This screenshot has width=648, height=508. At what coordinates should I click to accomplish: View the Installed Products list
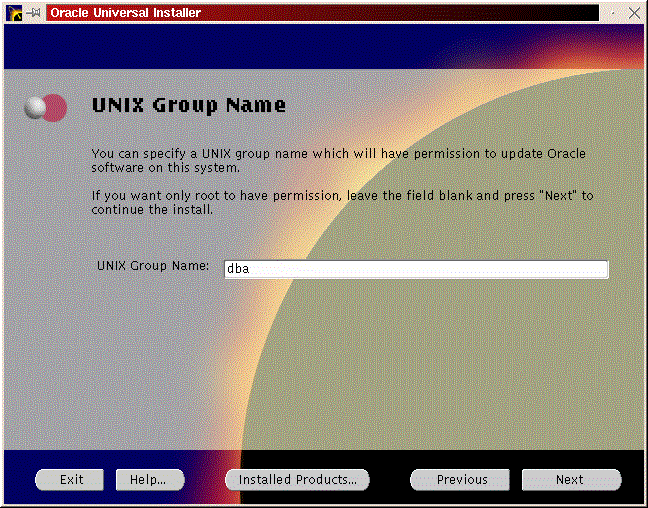point(297,480)
